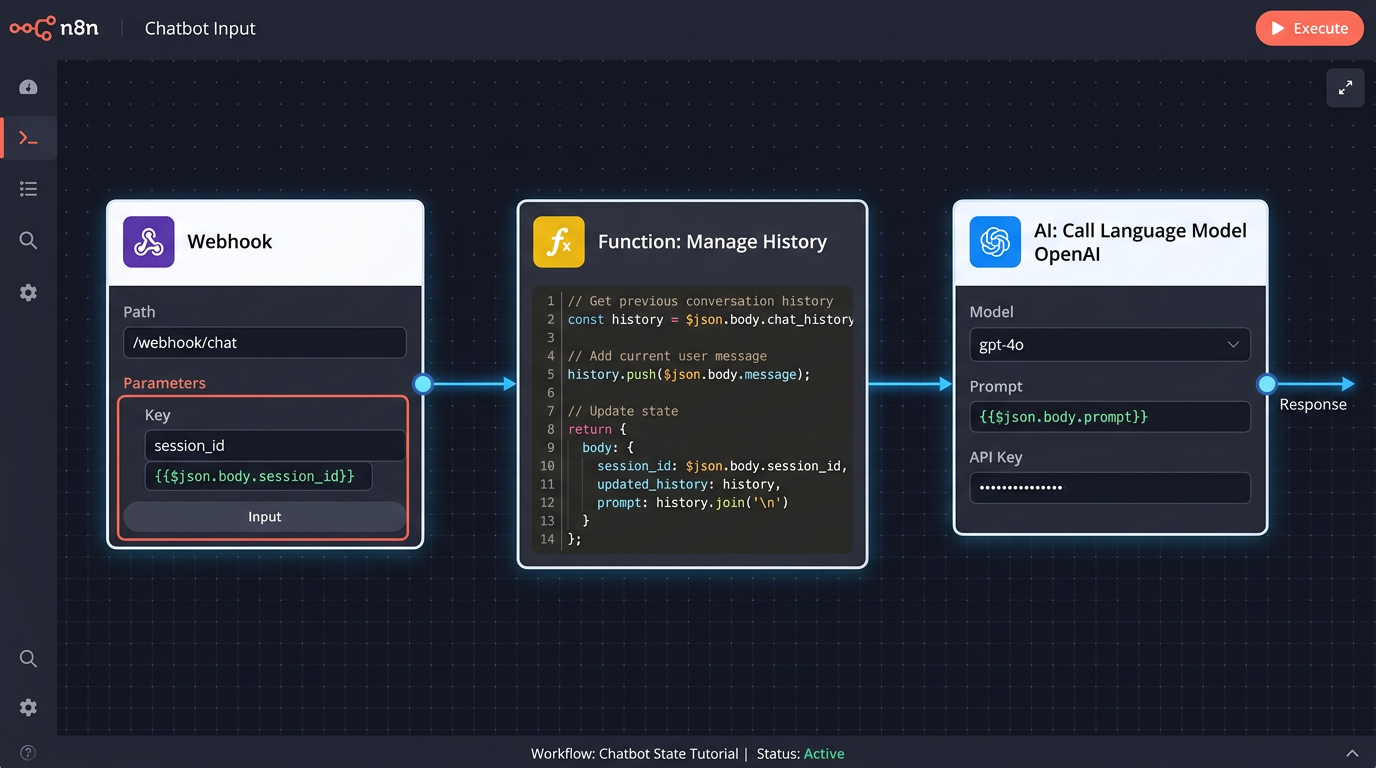
Task: Select the Function: Manage History node title
Action: click(x=712, y=242)
